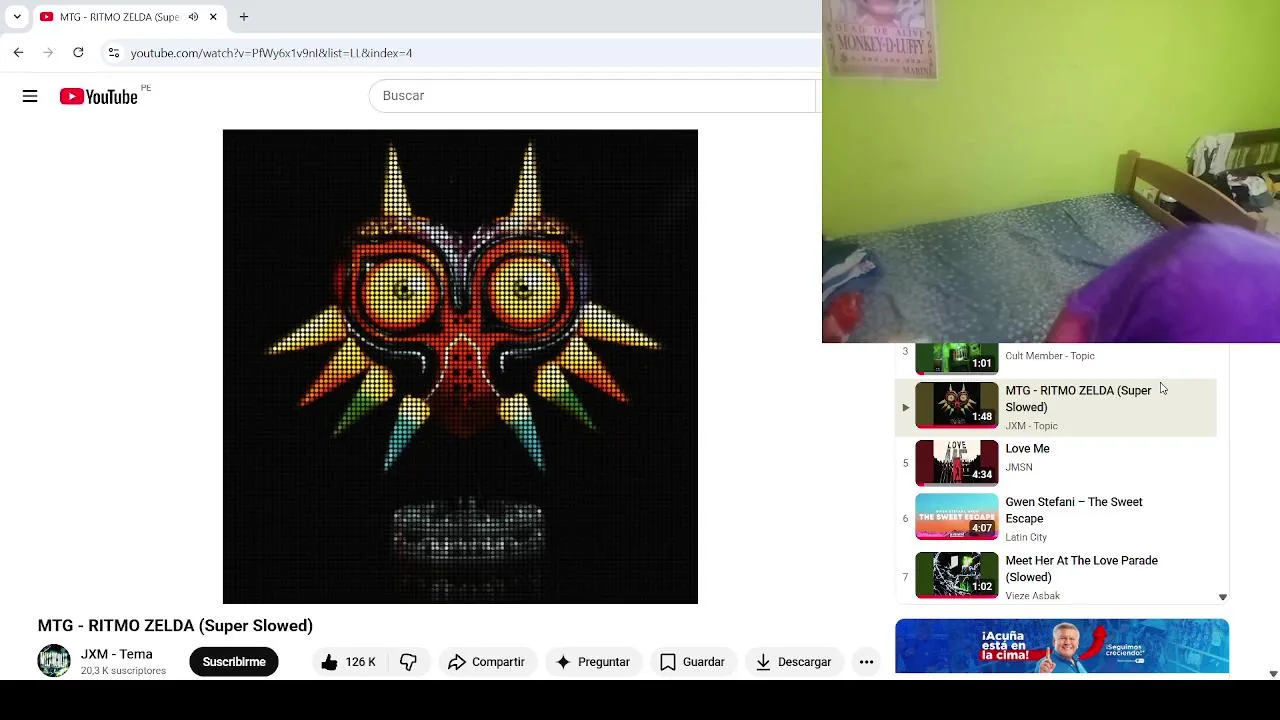Like the video with thumbs up
This screenshot has height=720, width=1280.
tap(348, 662)
